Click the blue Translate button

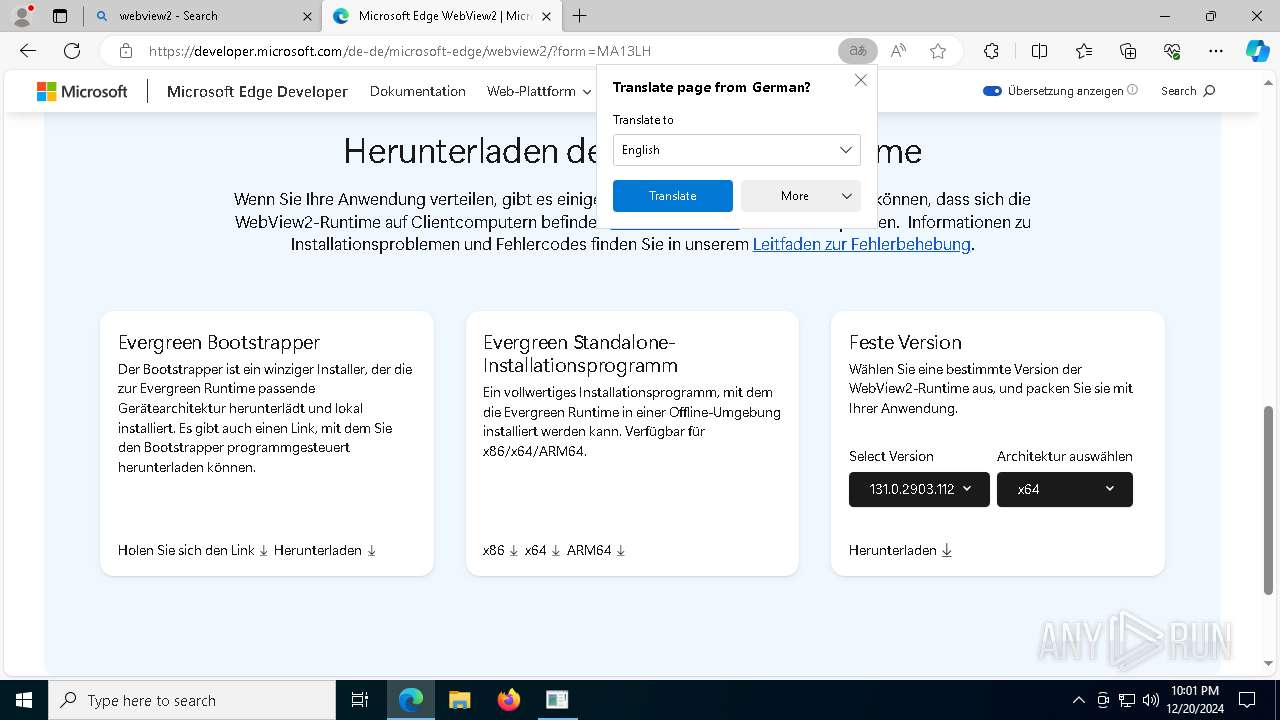(673, 196)
